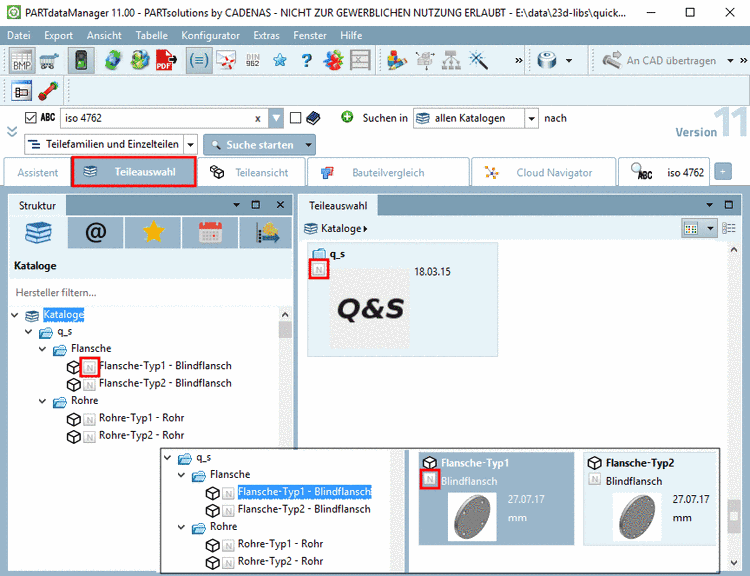This screenshot has height=576, width=750.
Task: Export via the red PDF icon
Action: 166,61
